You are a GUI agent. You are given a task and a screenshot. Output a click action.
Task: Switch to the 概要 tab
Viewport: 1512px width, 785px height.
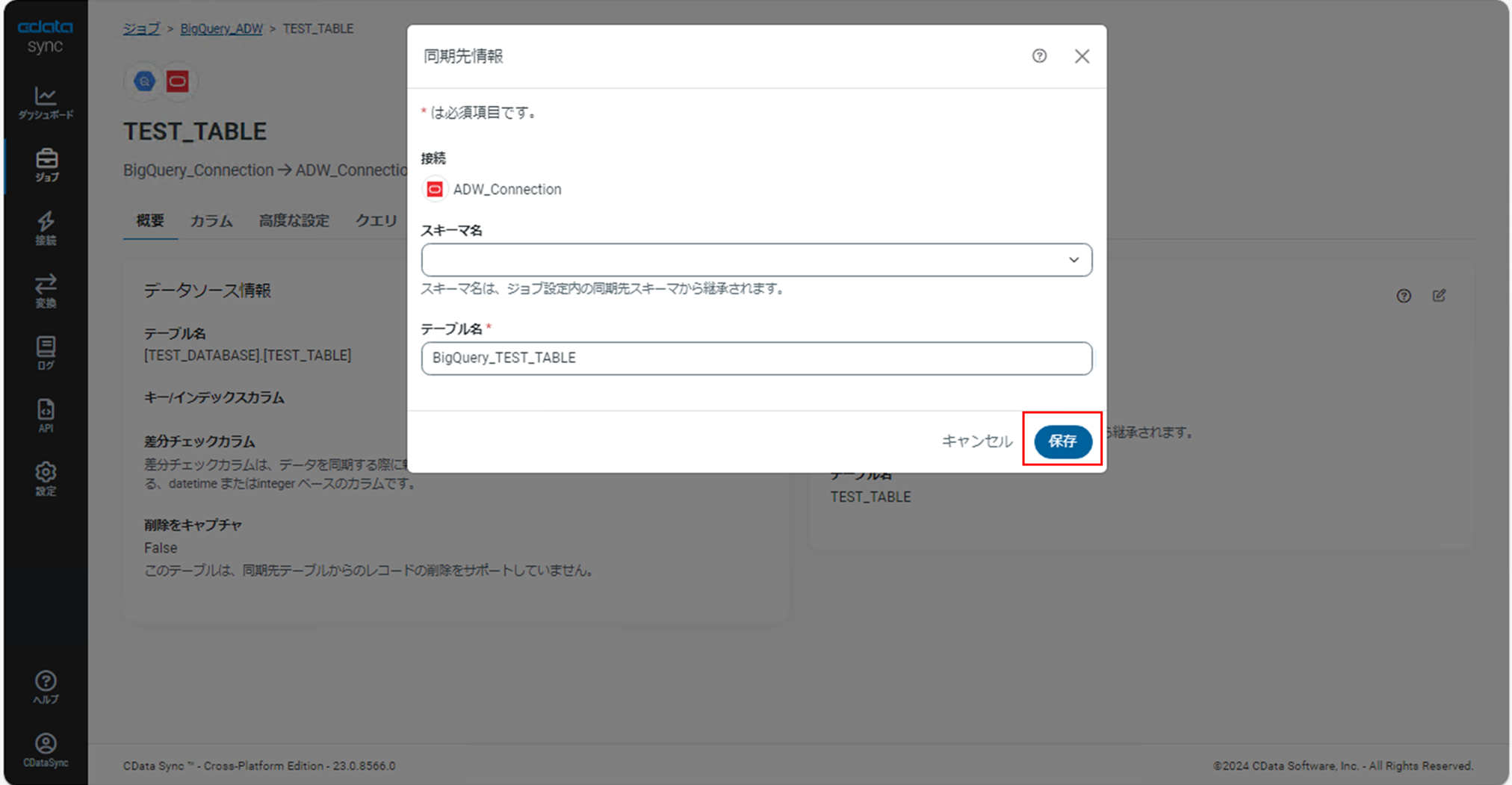pyautogui.click(x=150, y=220)
